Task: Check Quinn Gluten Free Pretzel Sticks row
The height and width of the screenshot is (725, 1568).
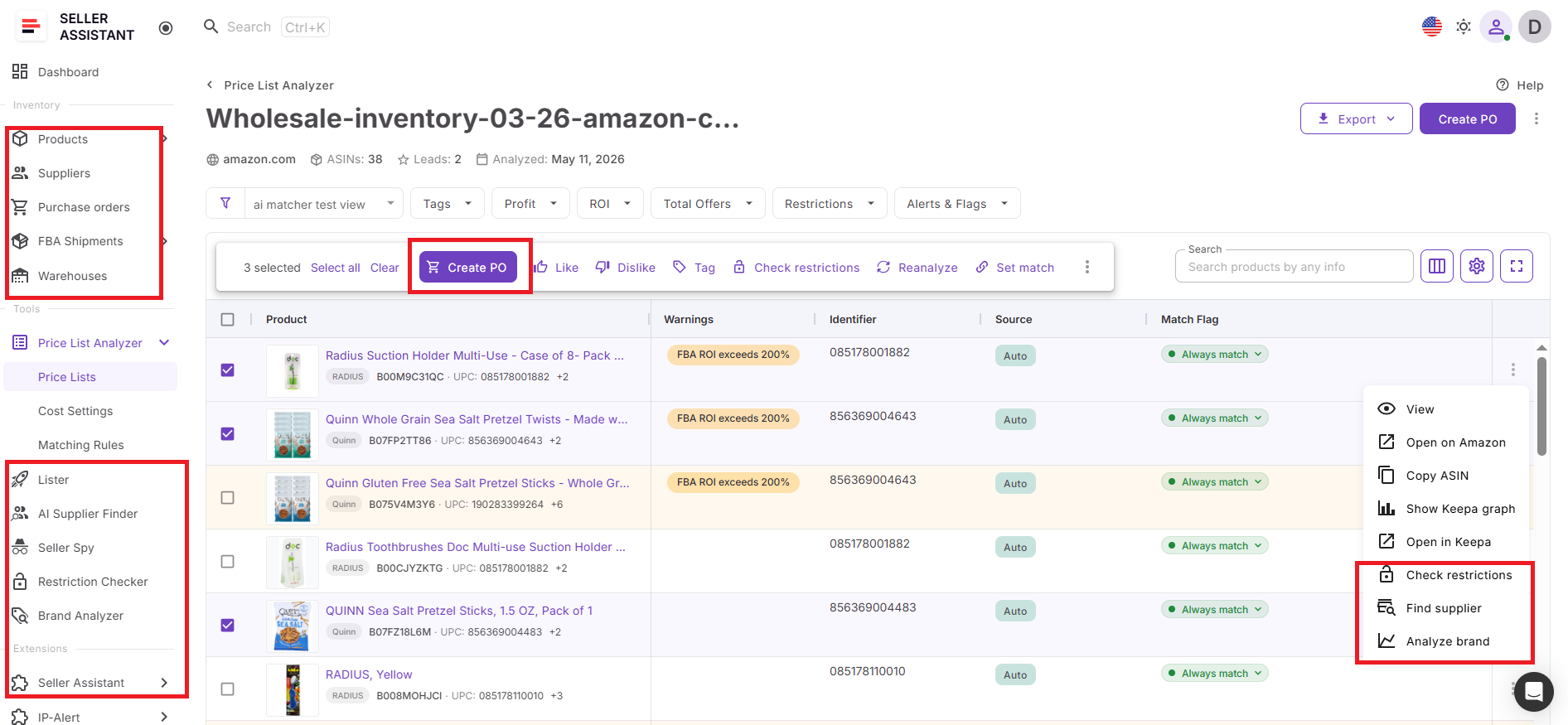Action: pos(228,497)
